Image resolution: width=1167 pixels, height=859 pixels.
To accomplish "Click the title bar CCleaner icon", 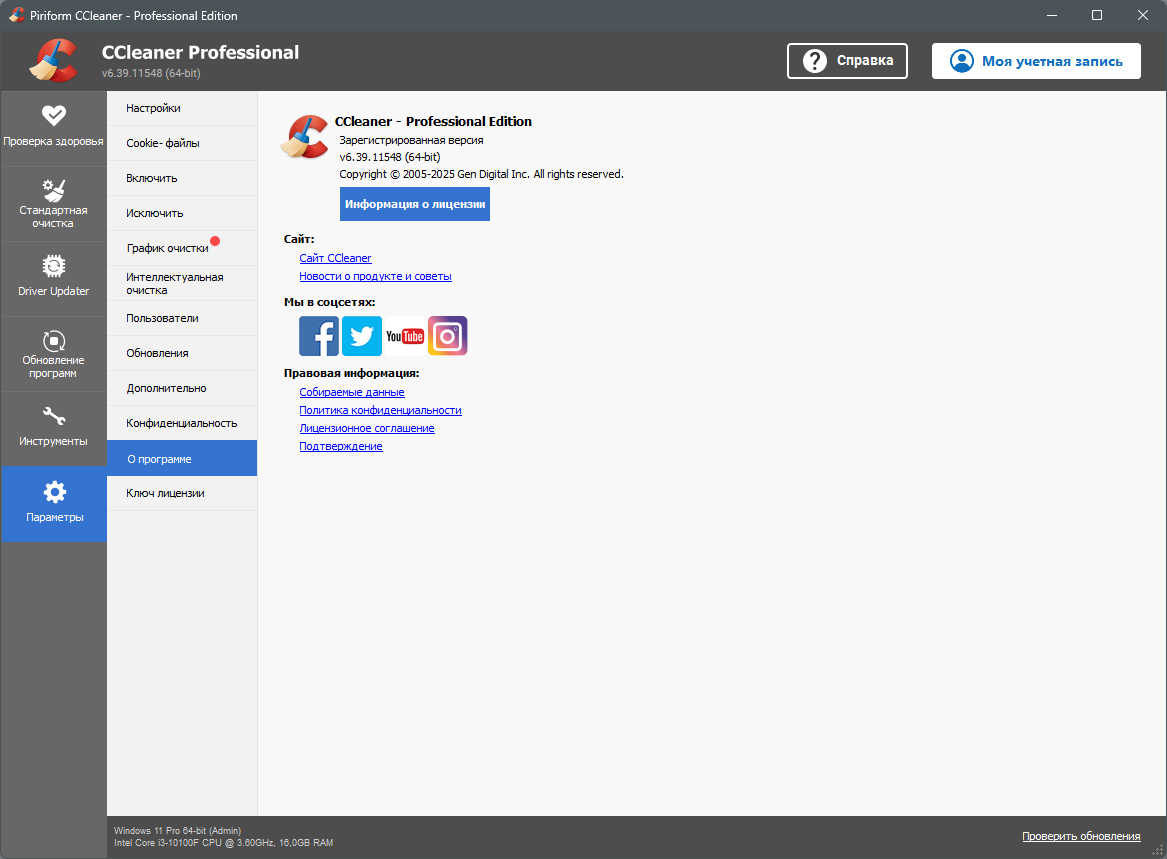I will (16, 15).
